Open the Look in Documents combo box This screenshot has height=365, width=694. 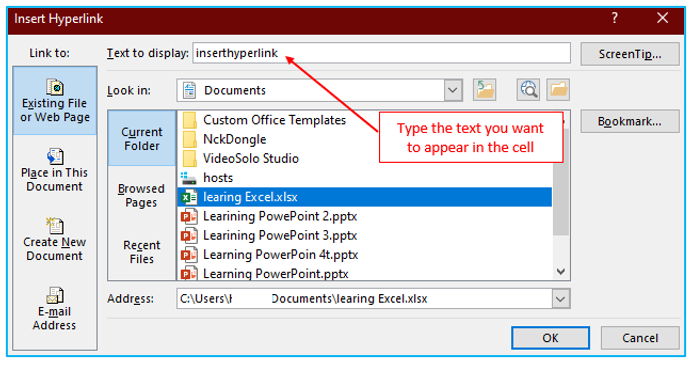click(x=320, y=90)
